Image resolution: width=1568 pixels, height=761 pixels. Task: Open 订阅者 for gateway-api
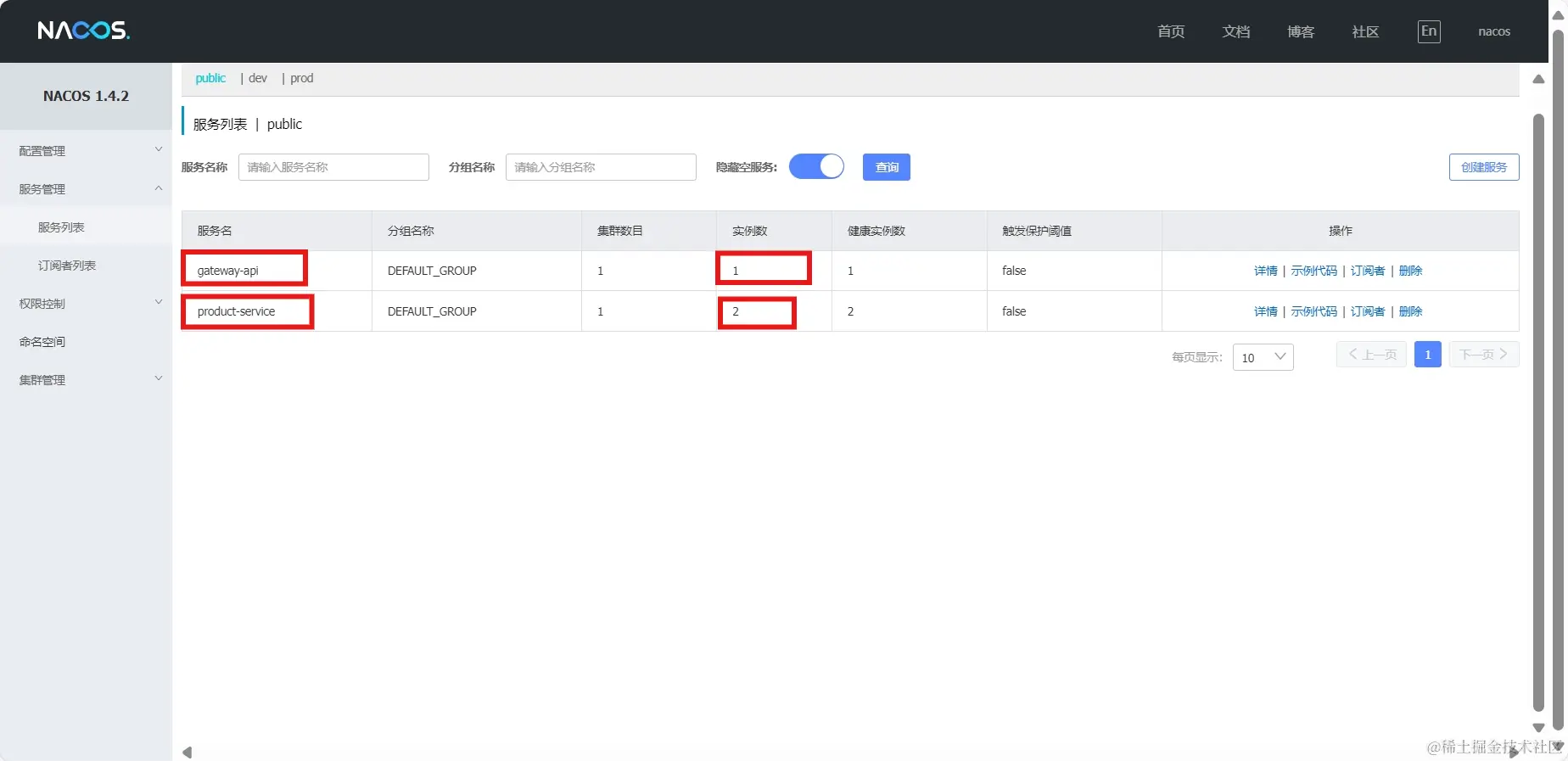click(x=1368, y=271)
